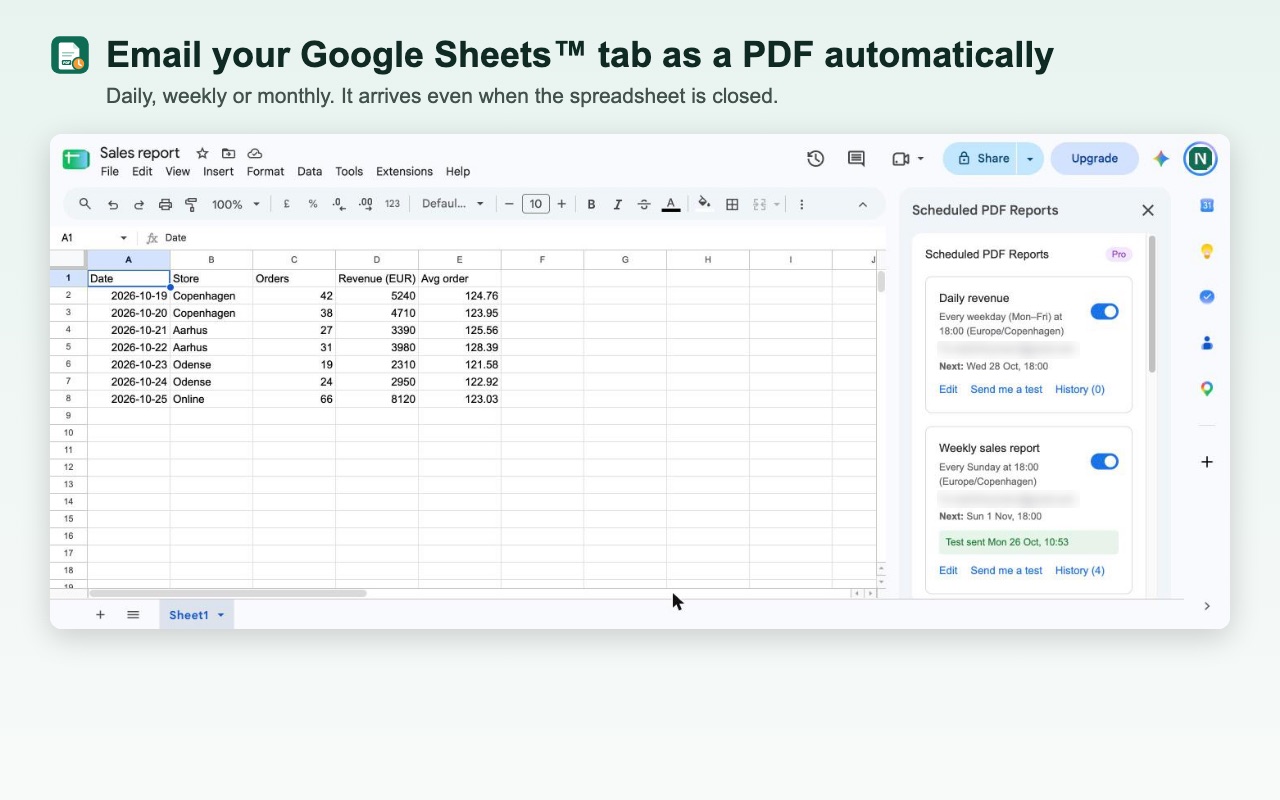Open the comments icon in header
Viewport: 1280px width, 800px height.
(856, 158)
